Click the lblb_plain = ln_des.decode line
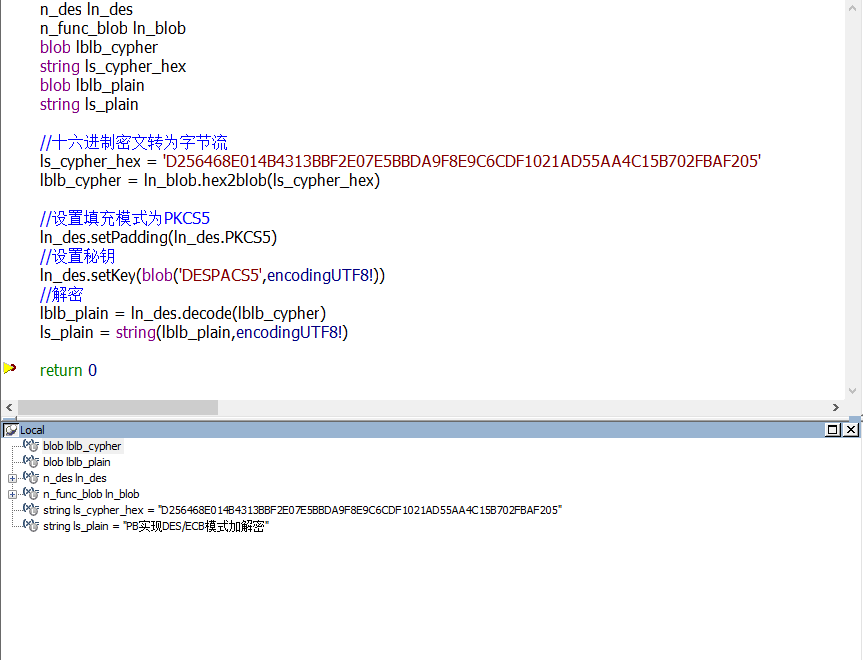 tap(183, 313)
